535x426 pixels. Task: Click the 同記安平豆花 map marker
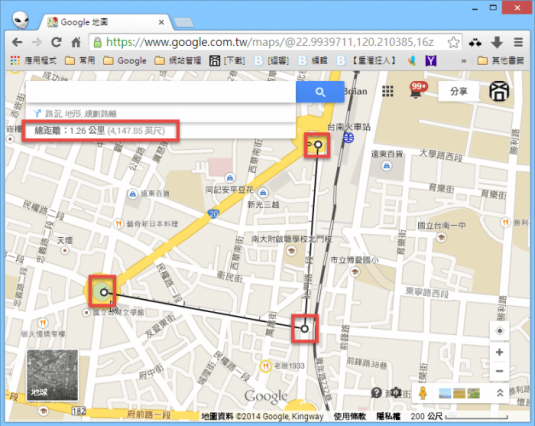(x=230, y=178)
